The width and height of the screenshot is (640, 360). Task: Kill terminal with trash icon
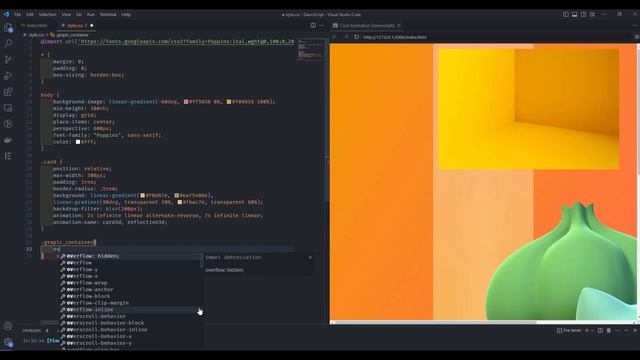point(609,330)
